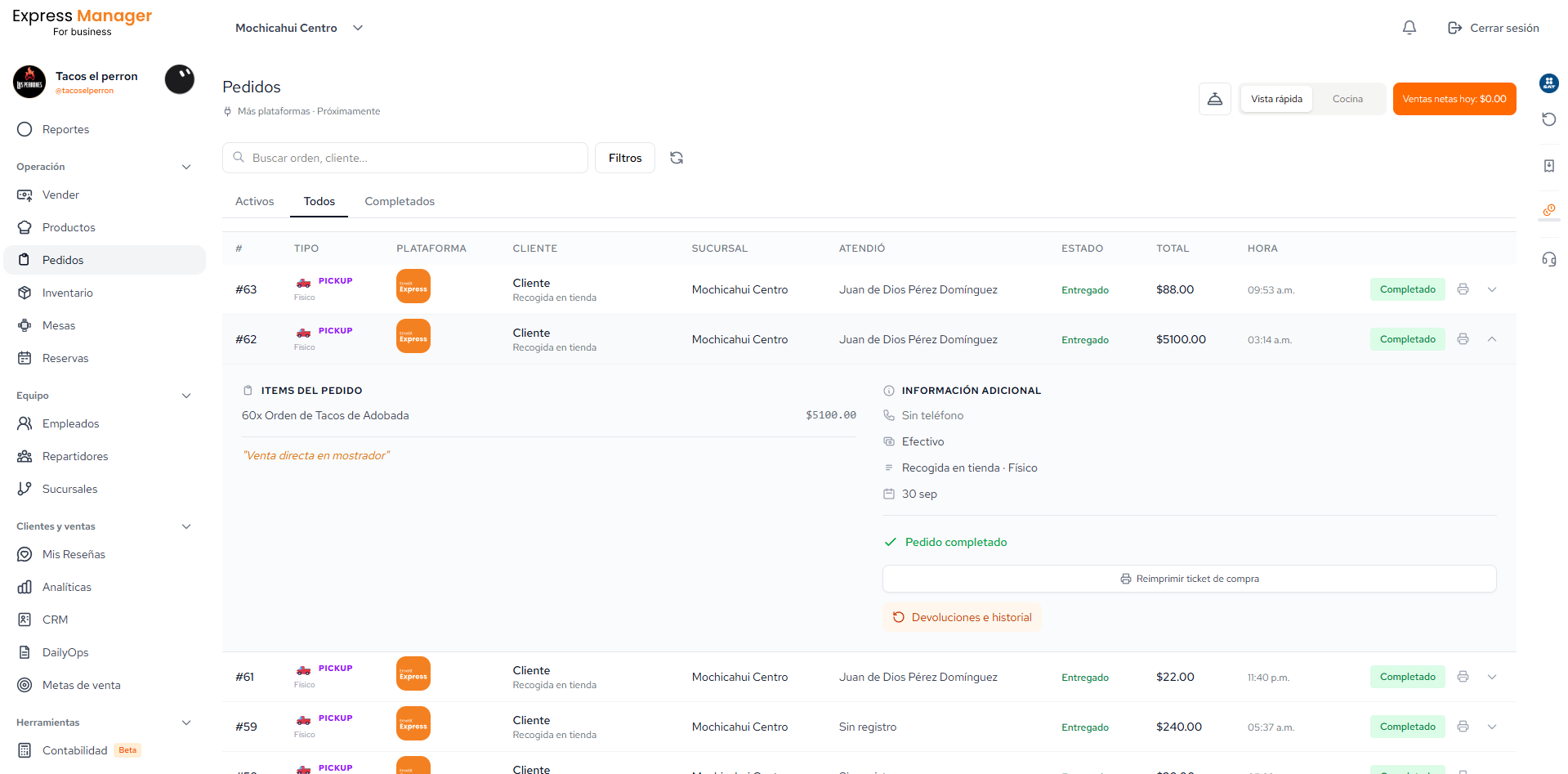
Task: Open Contabilidad Beta in sidebar
Action: click(105, 750)
